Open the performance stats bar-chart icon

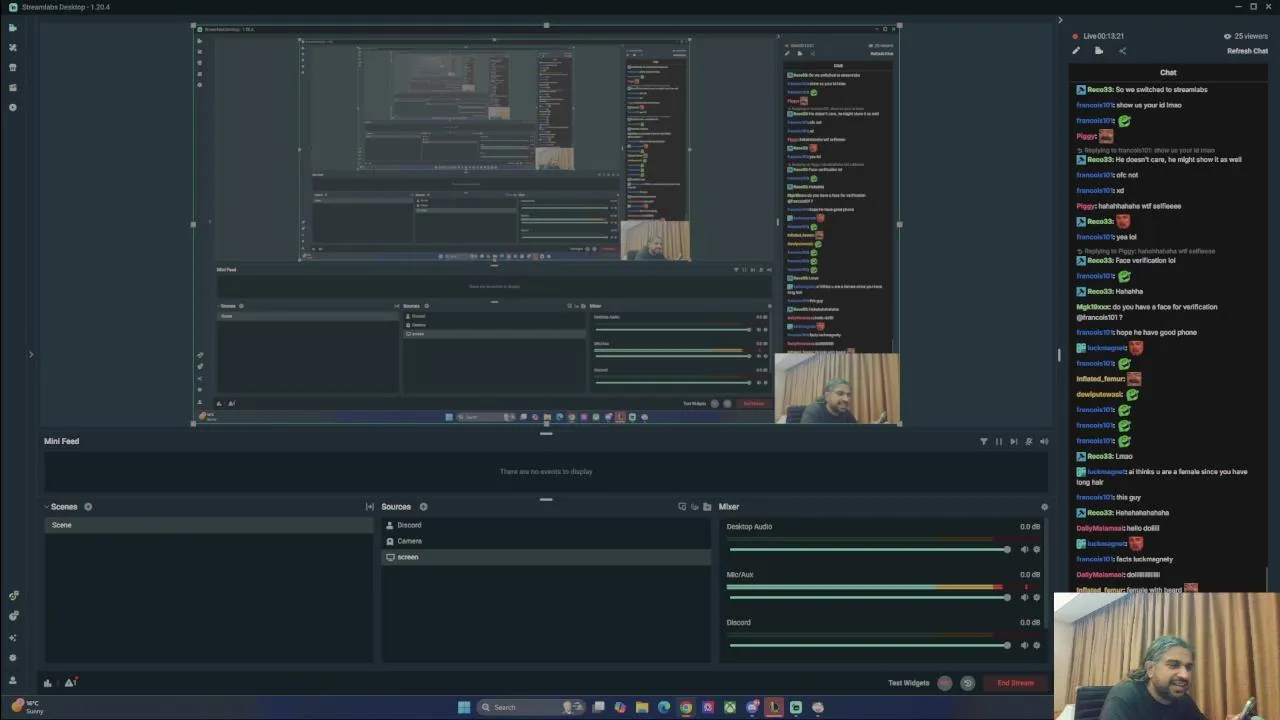point(47,683)
